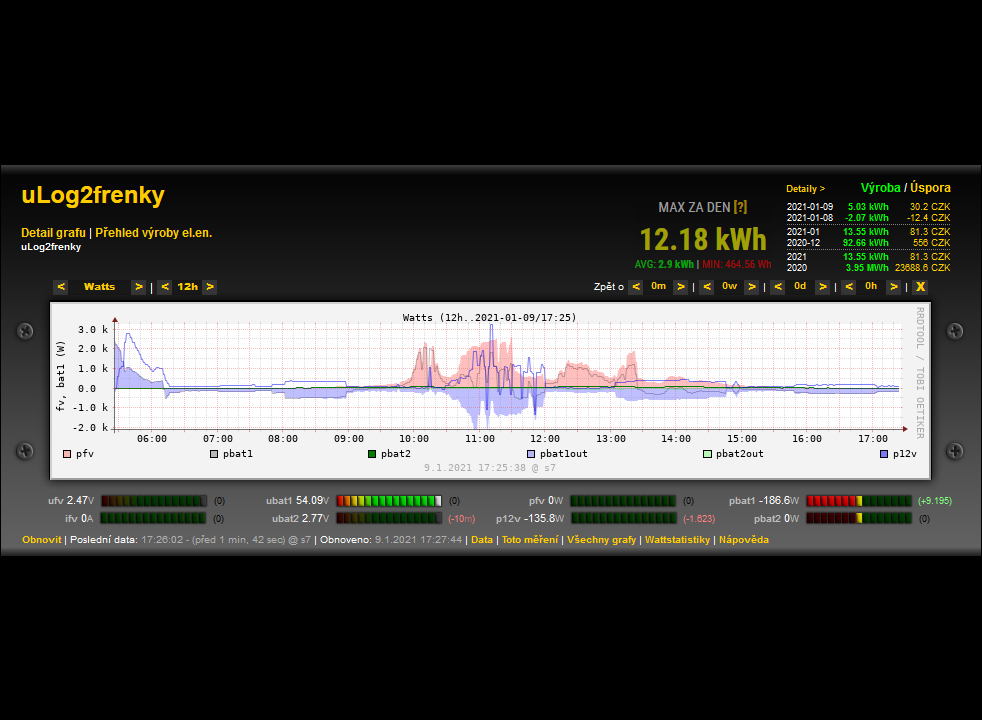Step back the 0m minutes offset
The width and height of the screenshot is (982, 720).
[x=636, y=287]
